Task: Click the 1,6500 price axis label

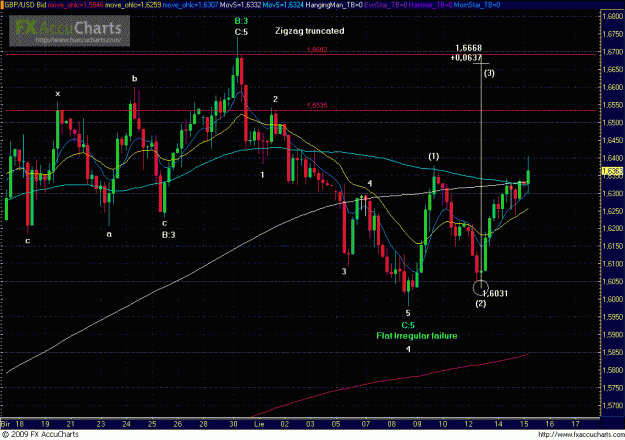Action: pyautogui.click(x=613, y=123)
